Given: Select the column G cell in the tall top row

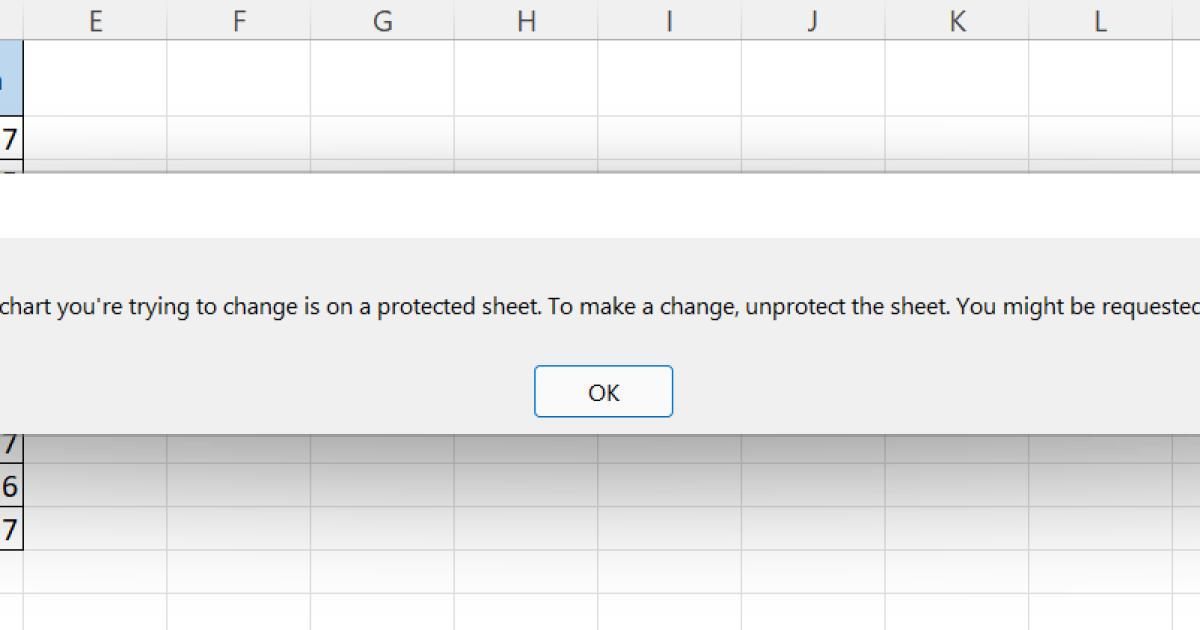Looking at the screenshot, I should click(x=382, y=79).
